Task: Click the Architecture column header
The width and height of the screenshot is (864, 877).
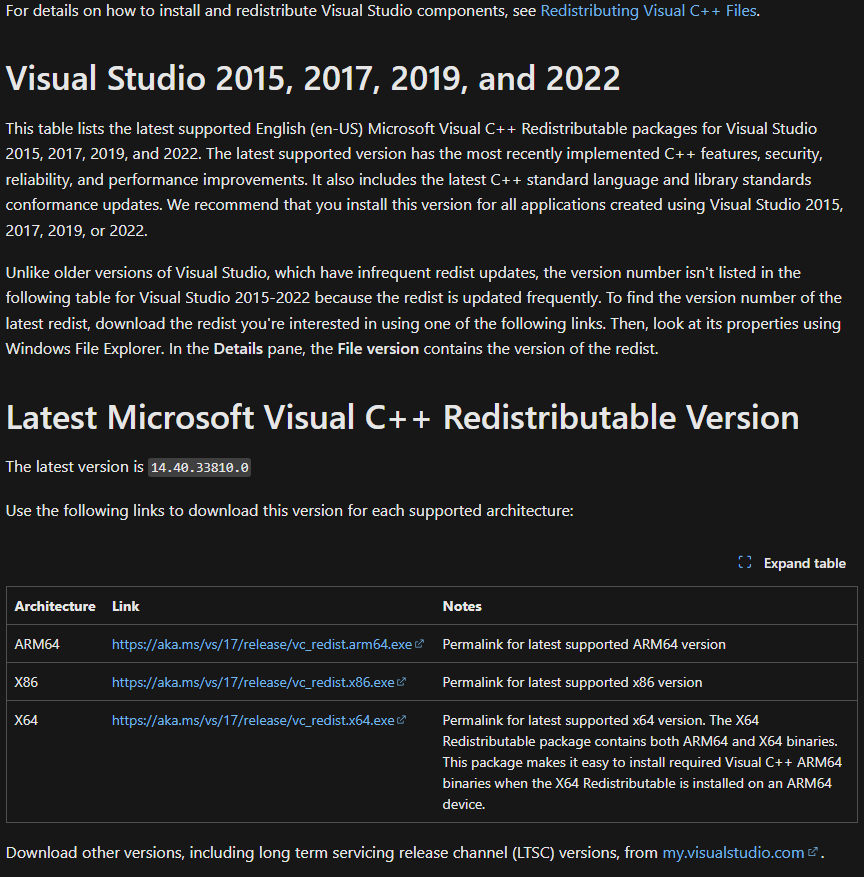Action: (55, 606)
